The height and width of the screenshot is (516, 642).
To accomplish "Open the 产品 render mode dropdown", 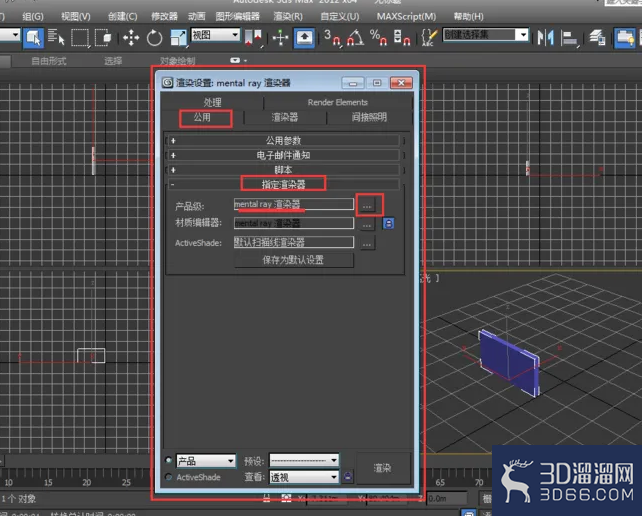I will pos(206,461).
